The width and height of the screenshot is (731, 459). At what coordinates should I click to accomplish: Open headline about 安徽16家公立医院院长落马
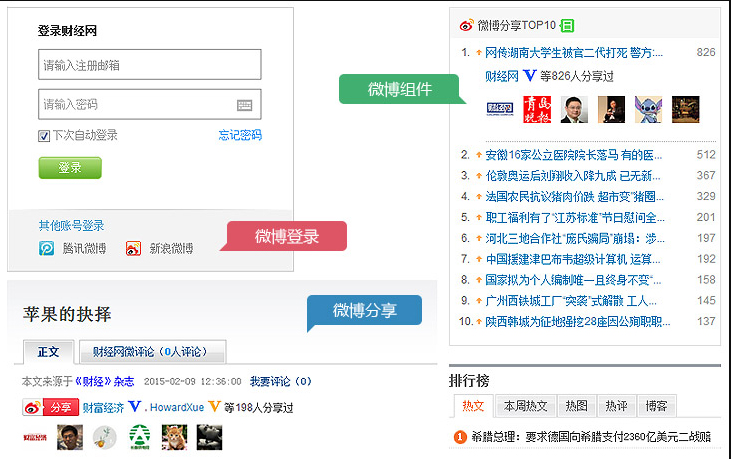click(573, 155)
